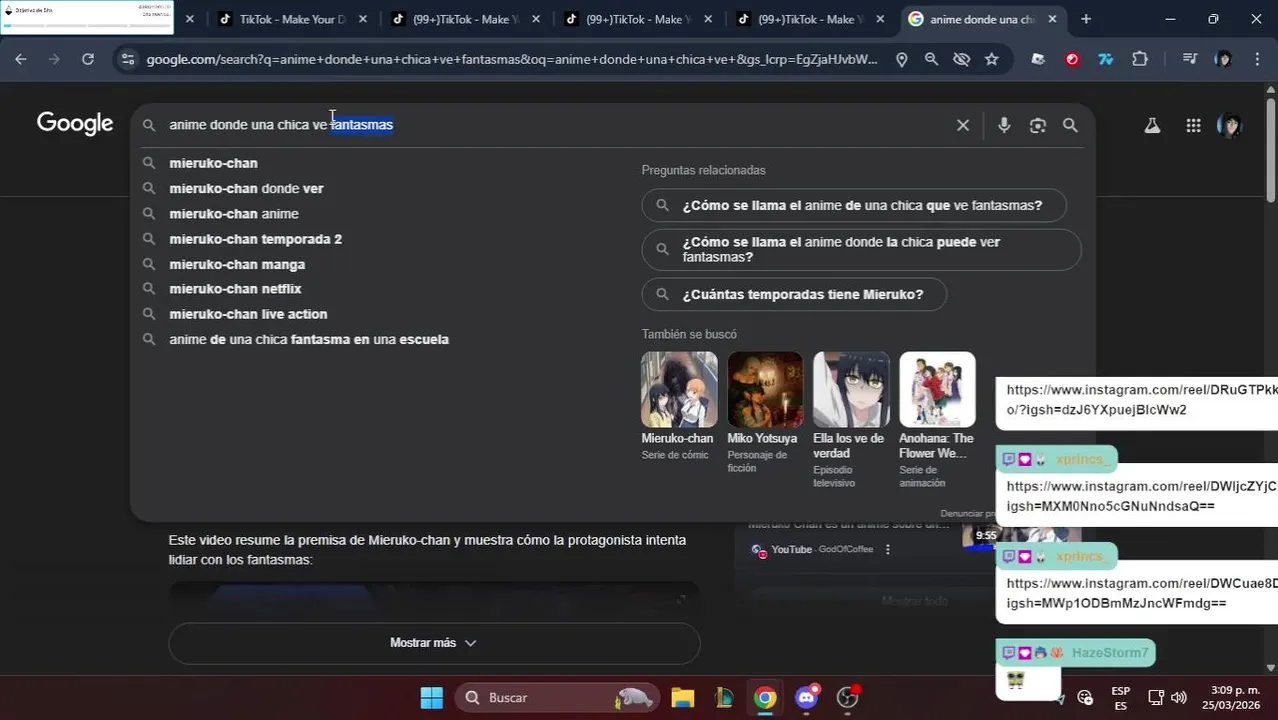Open File Explorer from the taskbar
1278x720 pixels.
pos(682,697)
